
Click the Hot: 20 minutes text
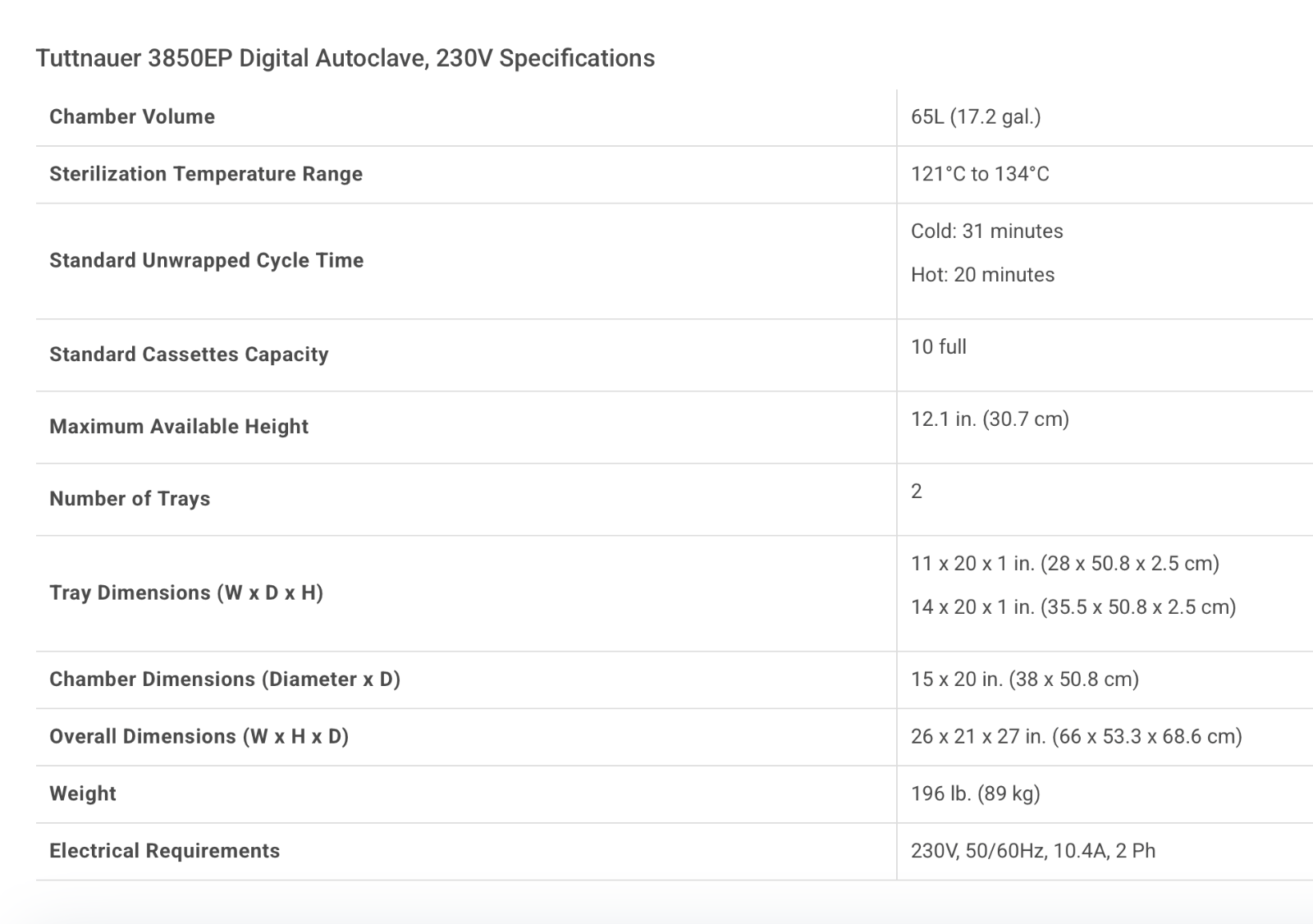click(x=982, y=274)
